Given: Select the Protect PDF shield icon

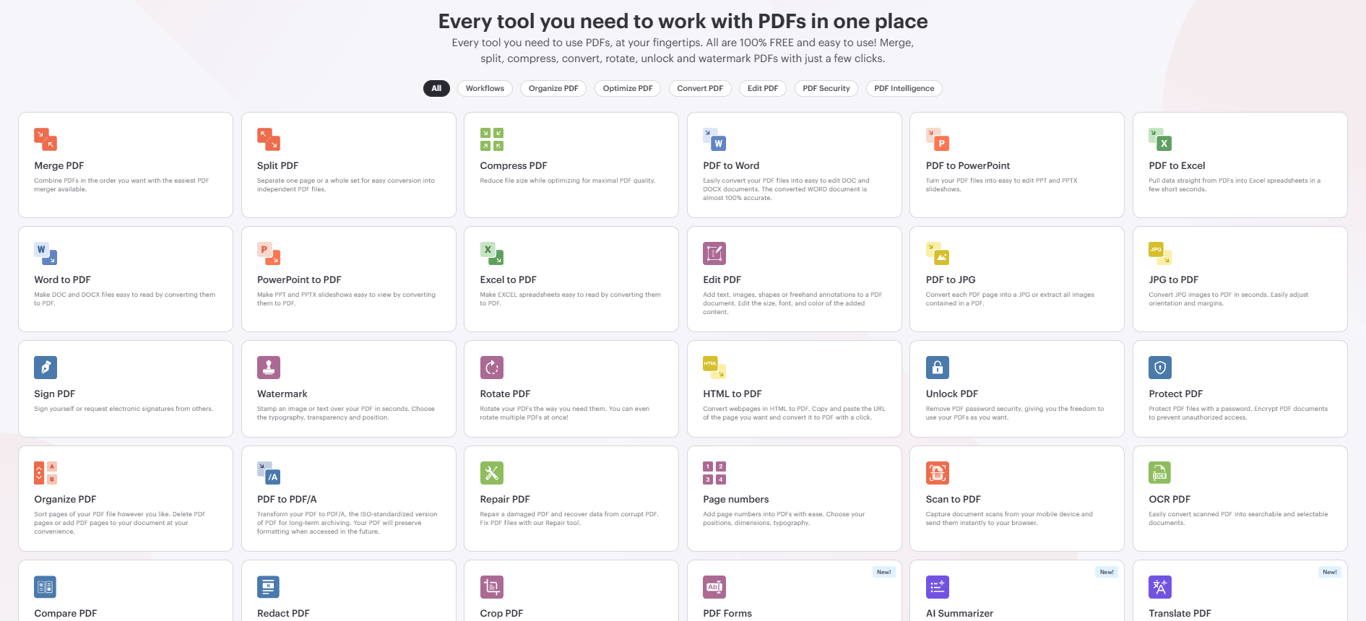Looking at the screenshot, I should (x=1160, y=367).
